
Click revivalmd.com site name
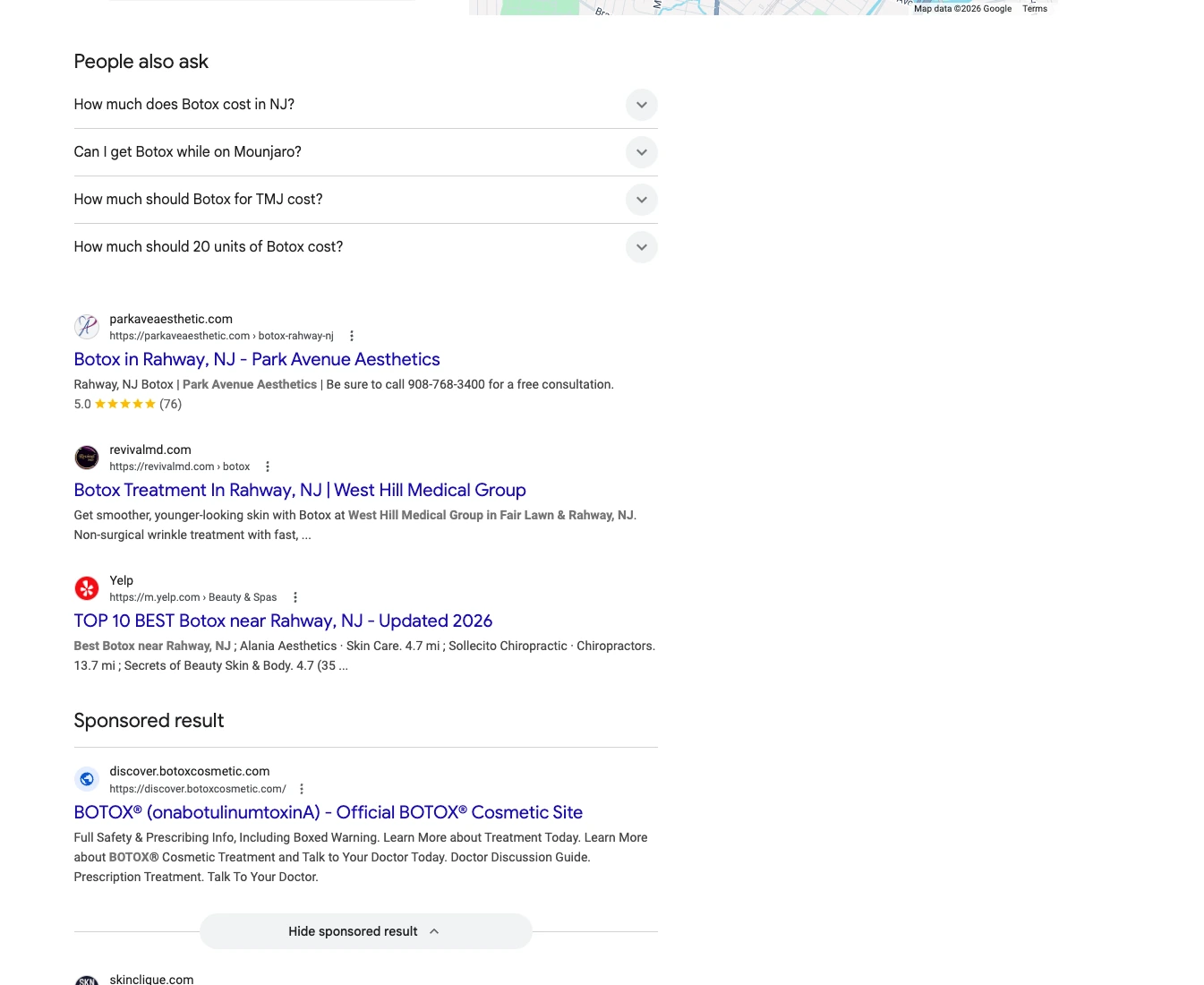click(x=150, y=450)
